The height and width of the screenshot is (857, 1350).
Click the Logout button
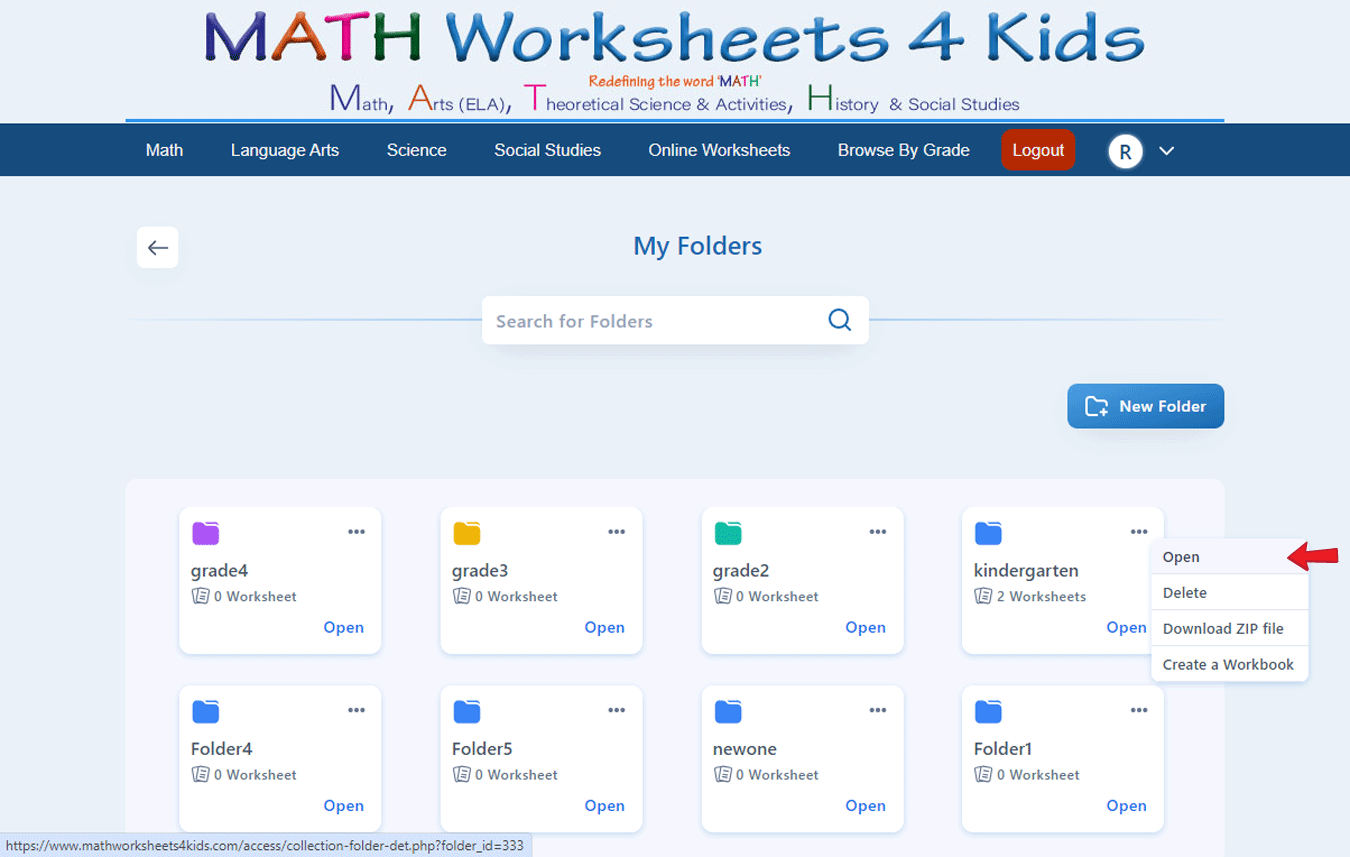click(1038, 150)
